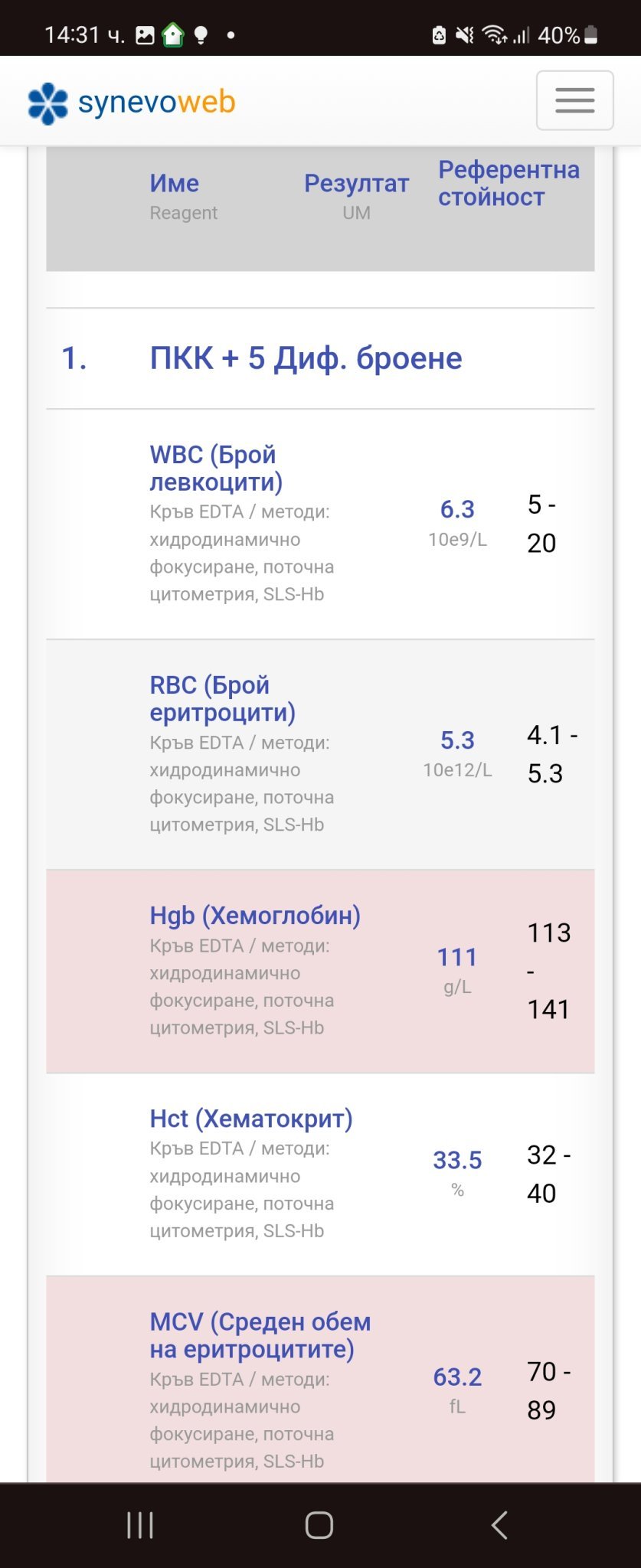This screenshot has height=1568, width=641.
Task: Tap the gallery image notification icon
Action: (145, 35)
